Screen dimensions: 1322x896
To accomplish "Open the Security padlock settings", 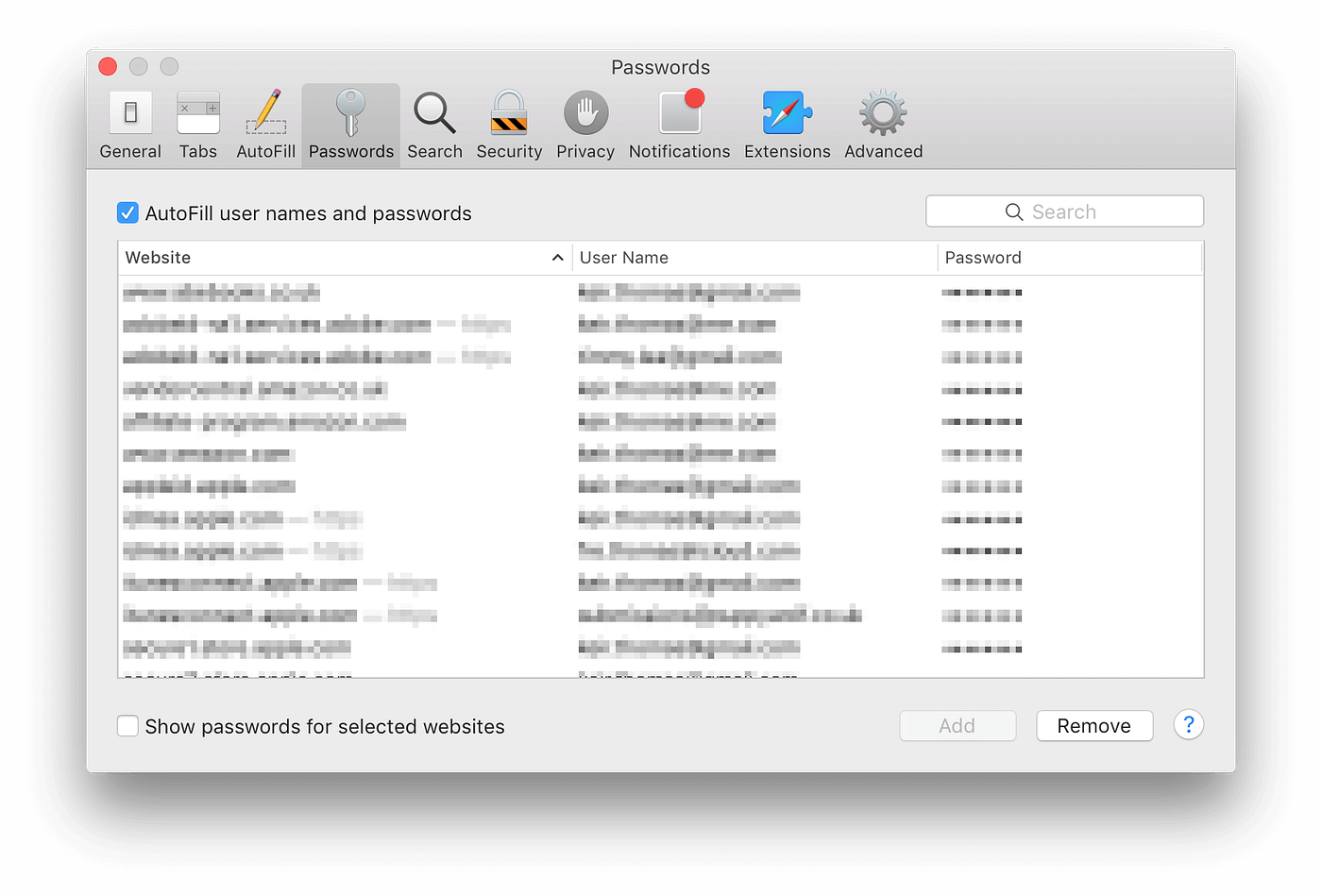I will click(508, 124).
